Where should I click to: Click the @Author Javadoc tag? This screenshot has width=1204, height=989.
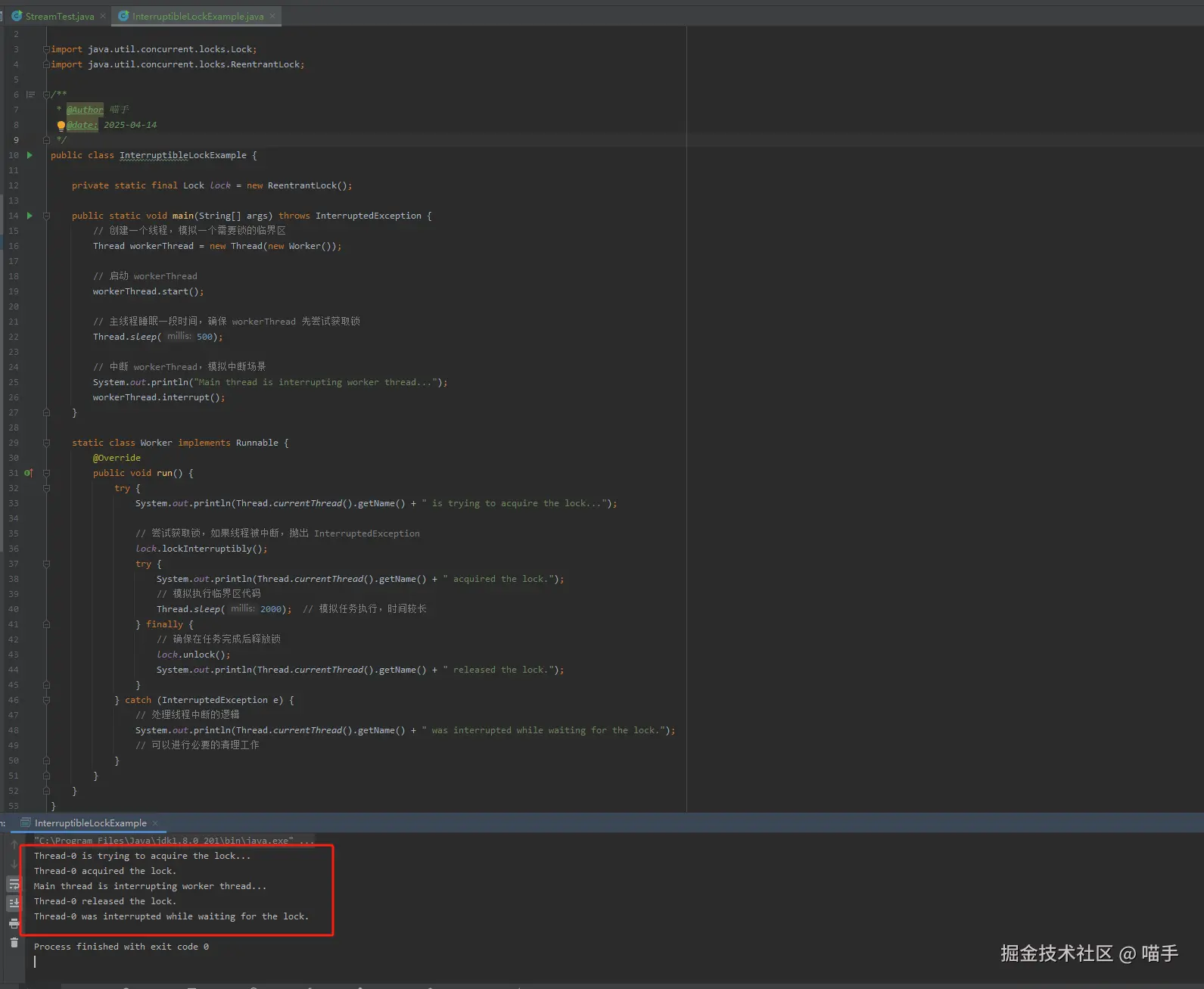tap(85, 110)
